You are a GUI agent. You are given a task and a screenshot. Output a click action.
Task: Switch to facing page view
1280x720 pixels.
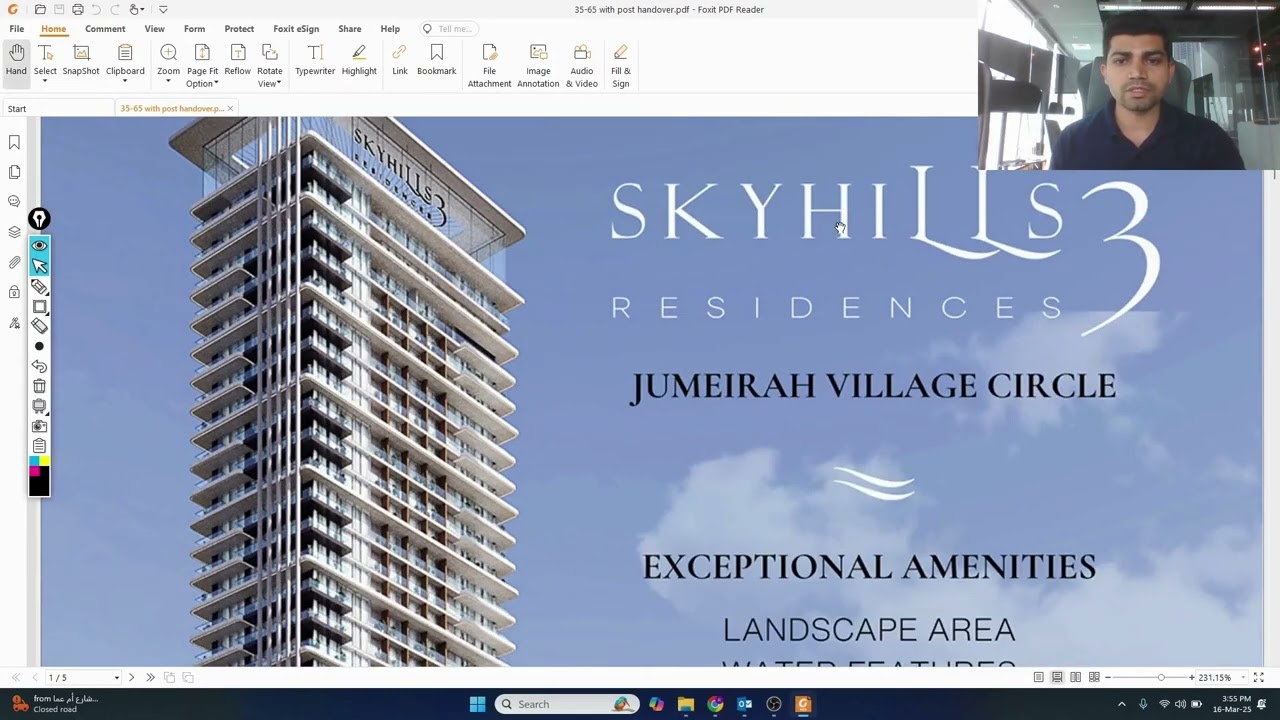click(1075, 677)
